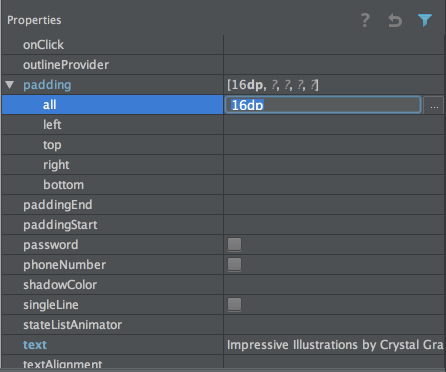The image size is (446, 372).
Task: Click the value cell for shadowColor
Action: coord(334,285)
